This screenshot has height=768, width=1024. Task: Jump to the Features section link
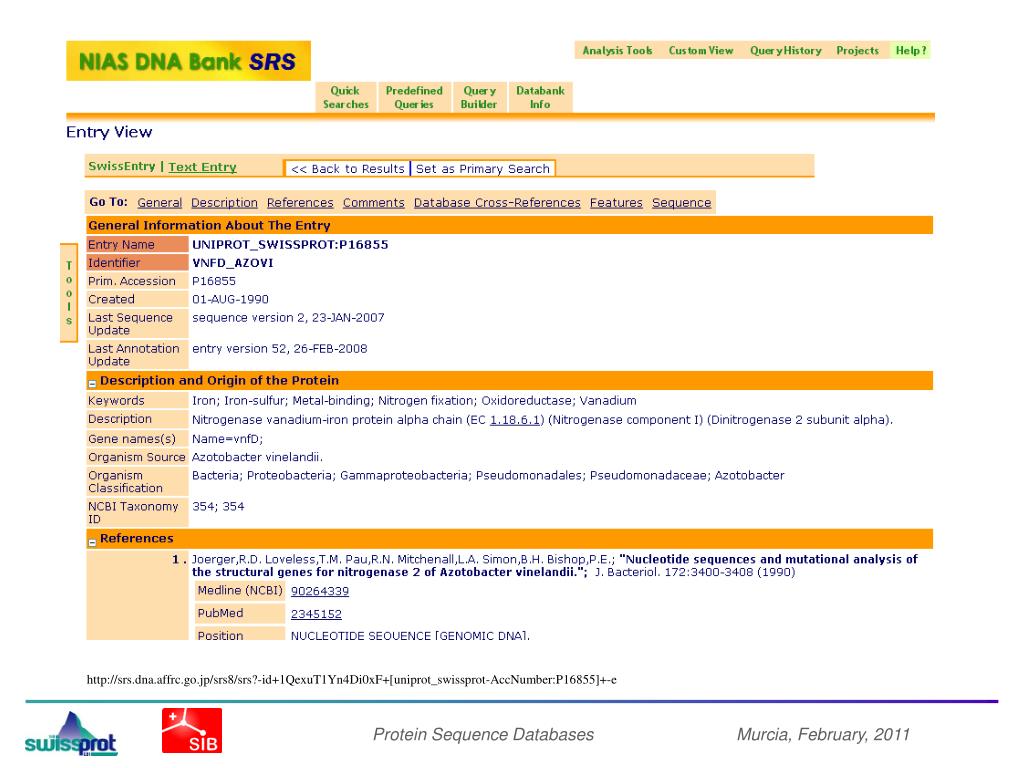[616, 203]
